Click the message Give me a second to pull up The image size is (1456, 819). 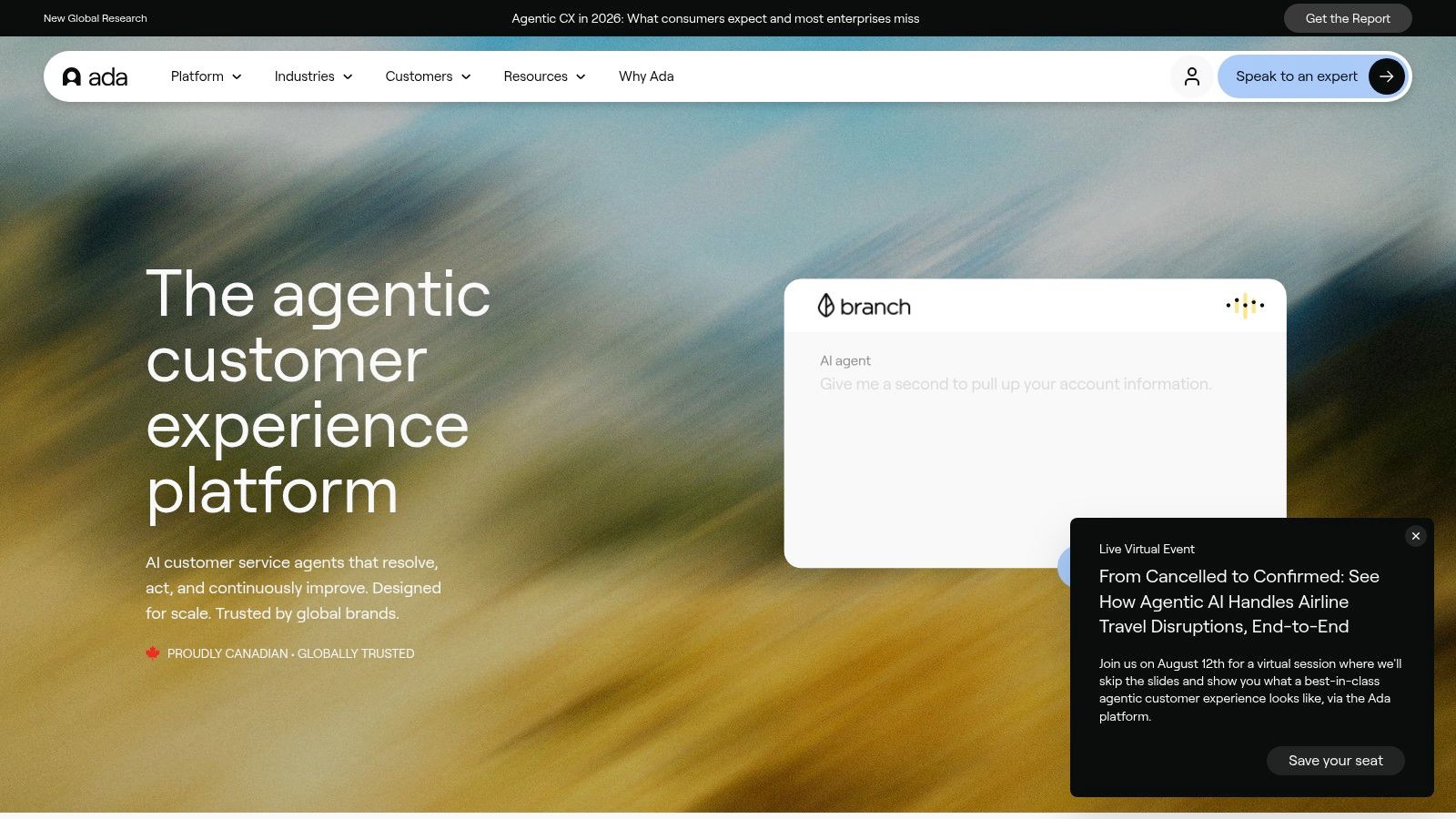(x=1016, y=384)
